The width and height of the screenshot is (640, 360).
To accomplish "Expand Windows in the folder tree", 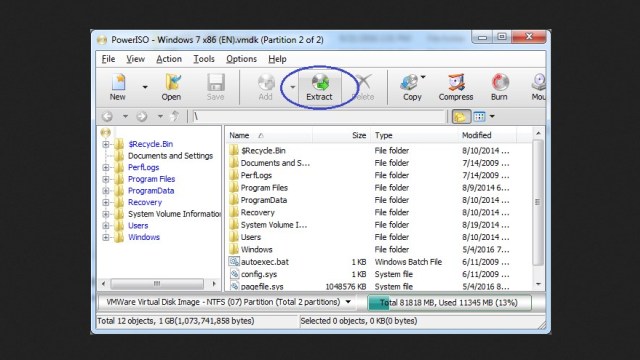I will 106,237.
